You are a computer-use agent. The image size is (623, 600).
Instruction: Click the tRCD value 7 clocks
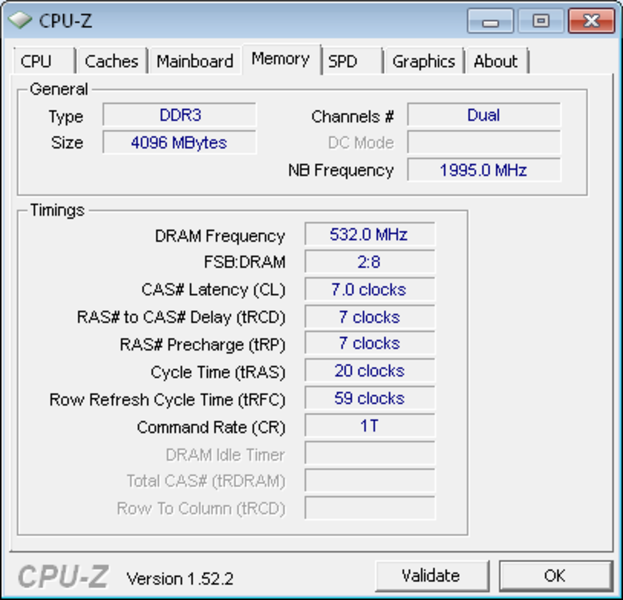370,317
